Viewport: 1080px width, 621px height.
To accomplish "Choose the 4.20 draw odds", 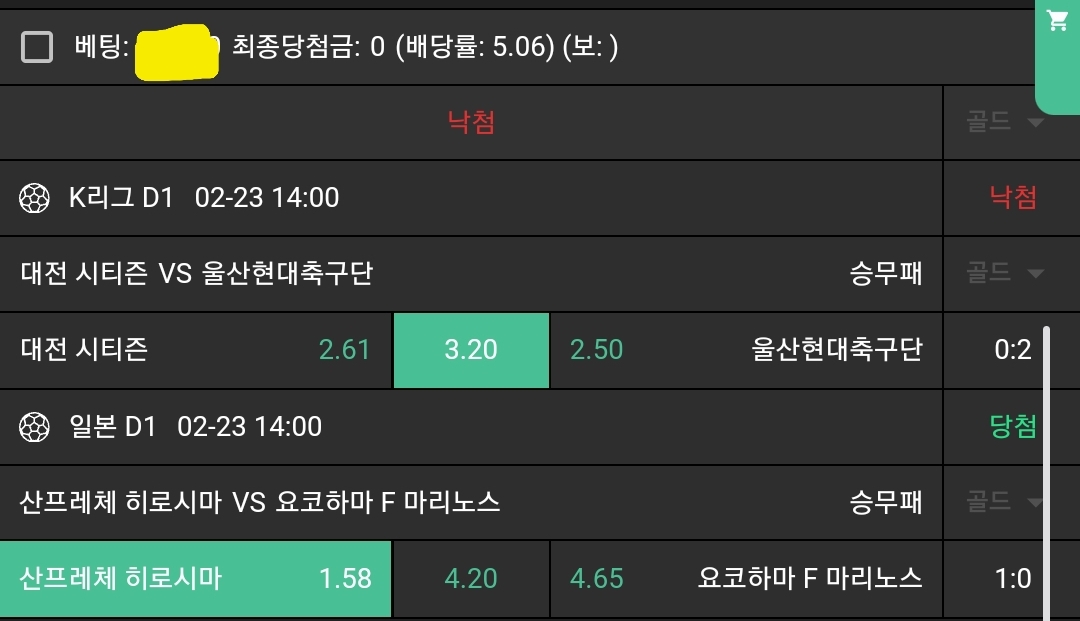I will [471, 579].
